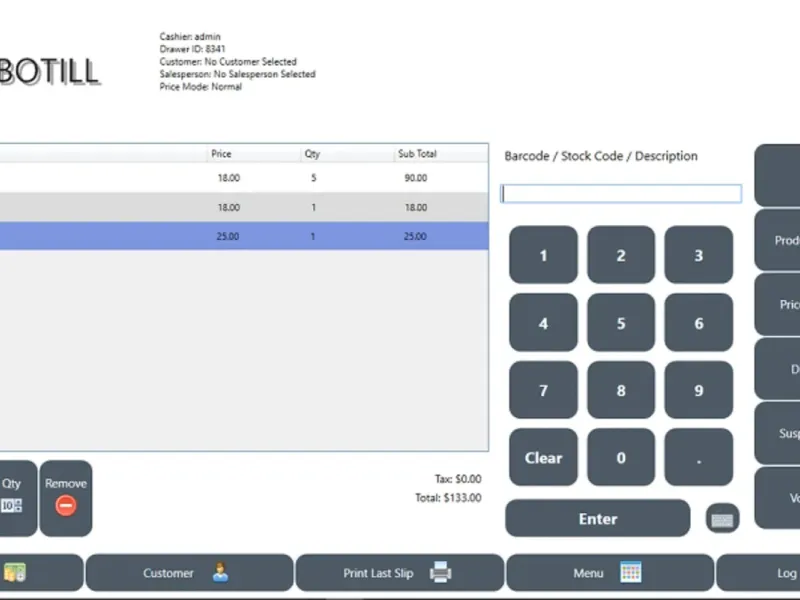Screen dimensions: 800x600
Task: Click the quantity 5 cell in first row
Action: [x=313, y=178]
